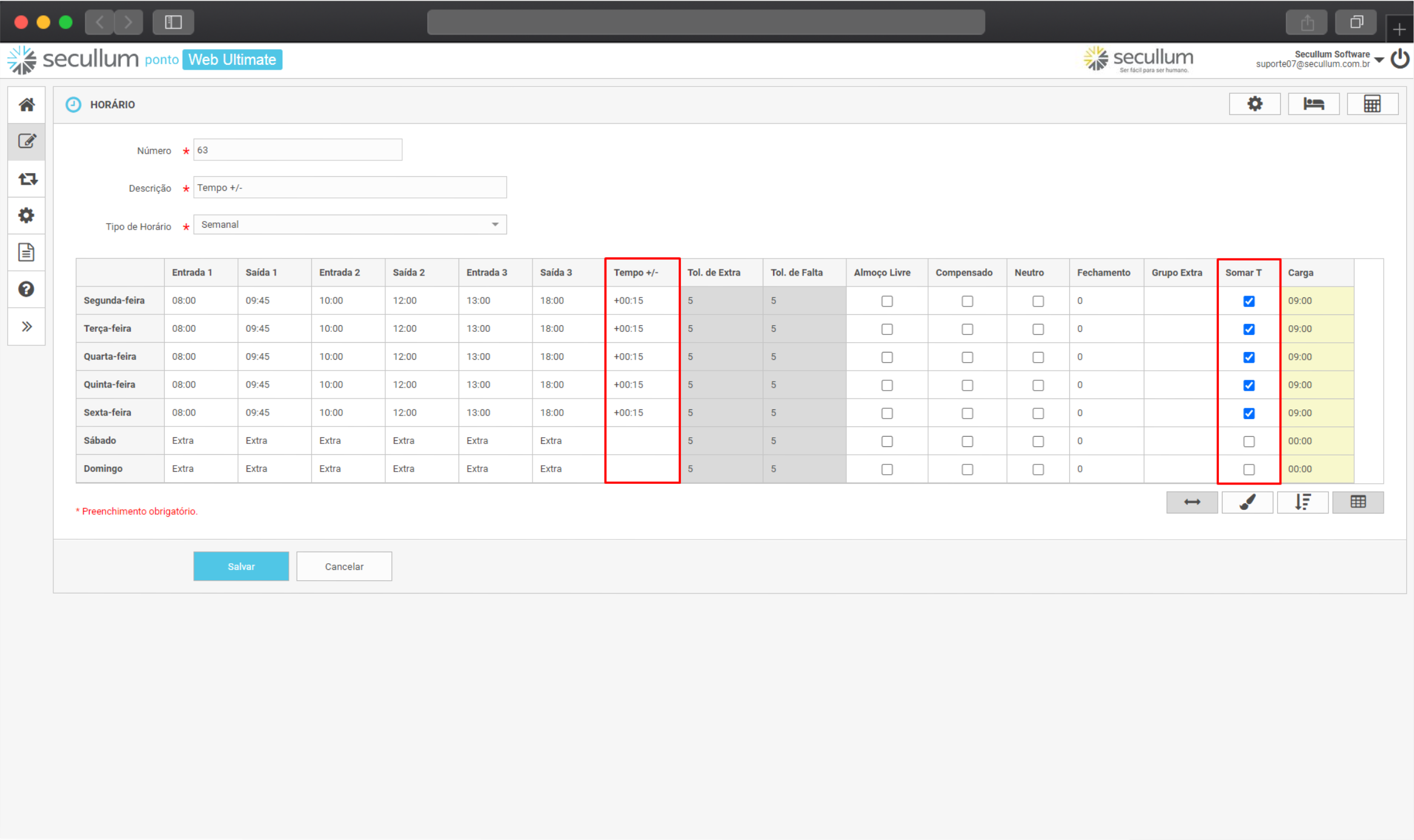Click the retweet-style exchange arrows sidebar icon

[26, 179]
